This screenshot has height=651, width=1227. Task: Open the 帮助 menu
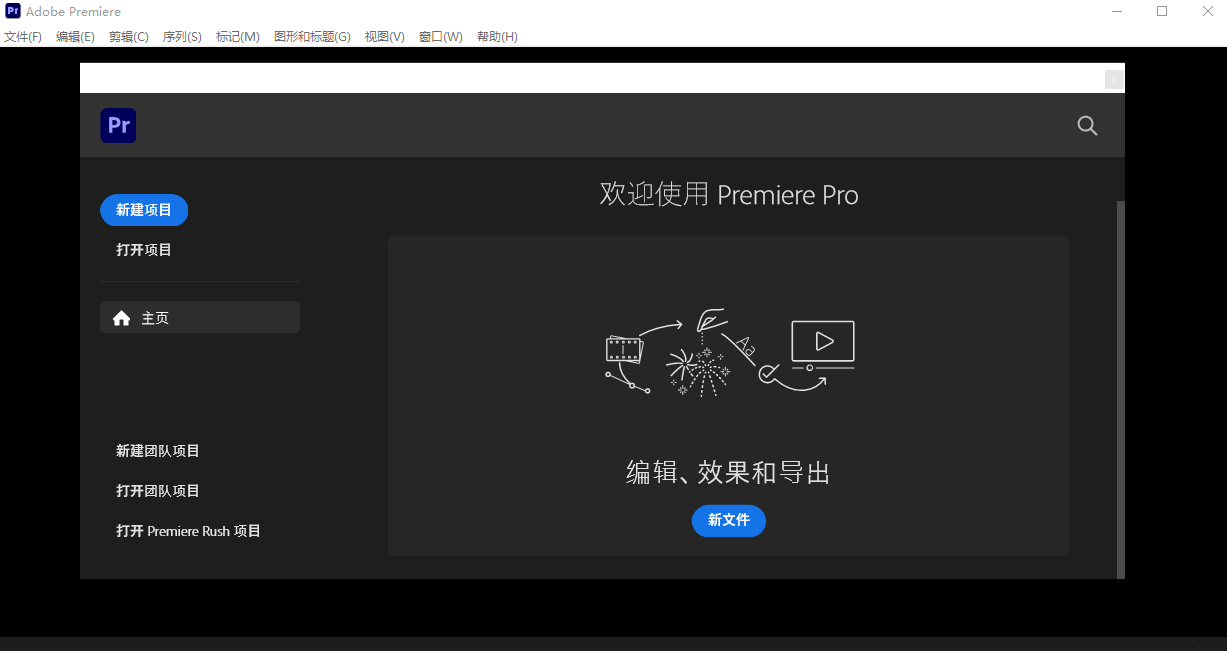tap(497, 36)
